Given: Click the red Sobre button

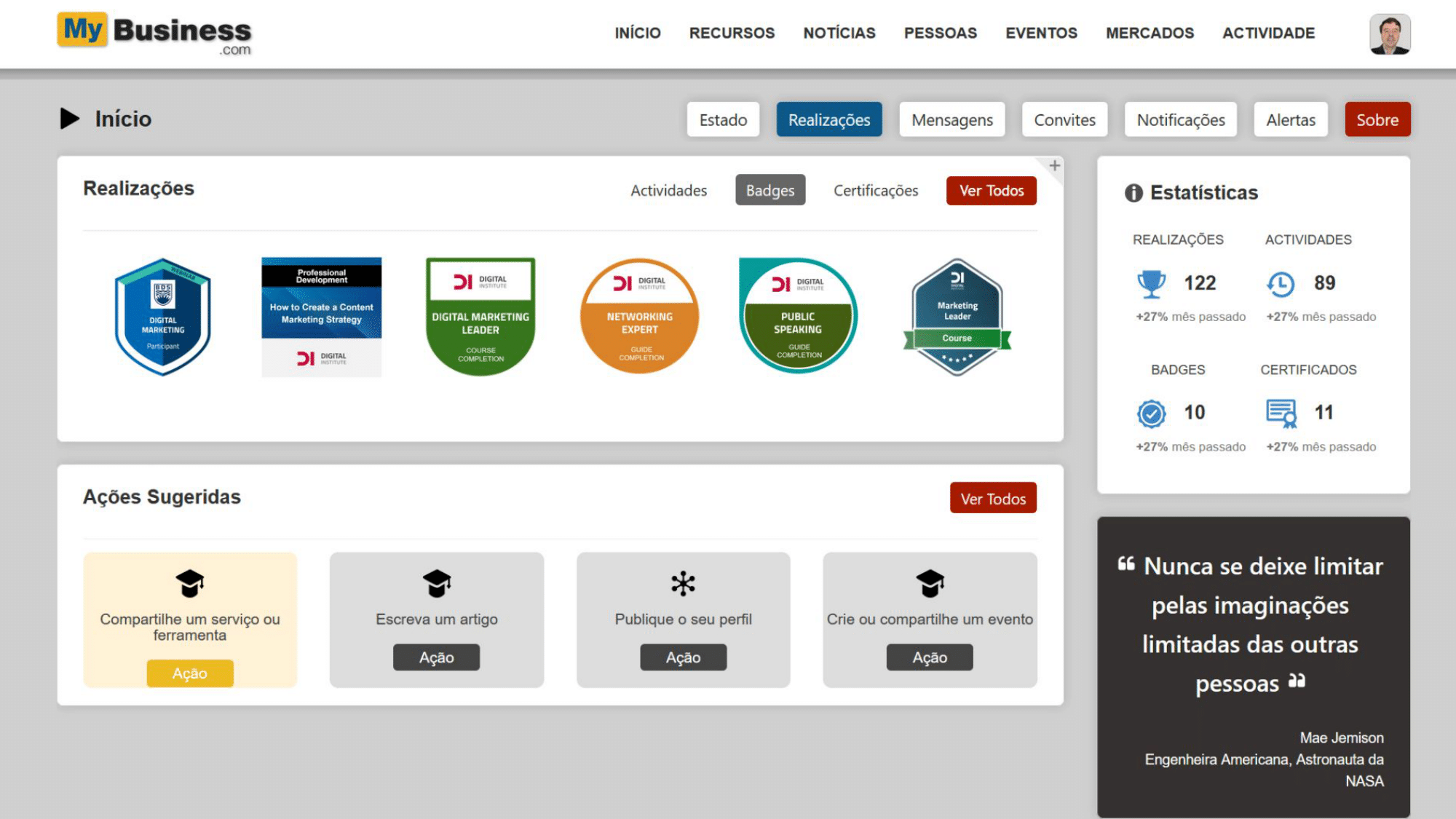Looking at the screenshot, I should click(x=1377, y=119).
